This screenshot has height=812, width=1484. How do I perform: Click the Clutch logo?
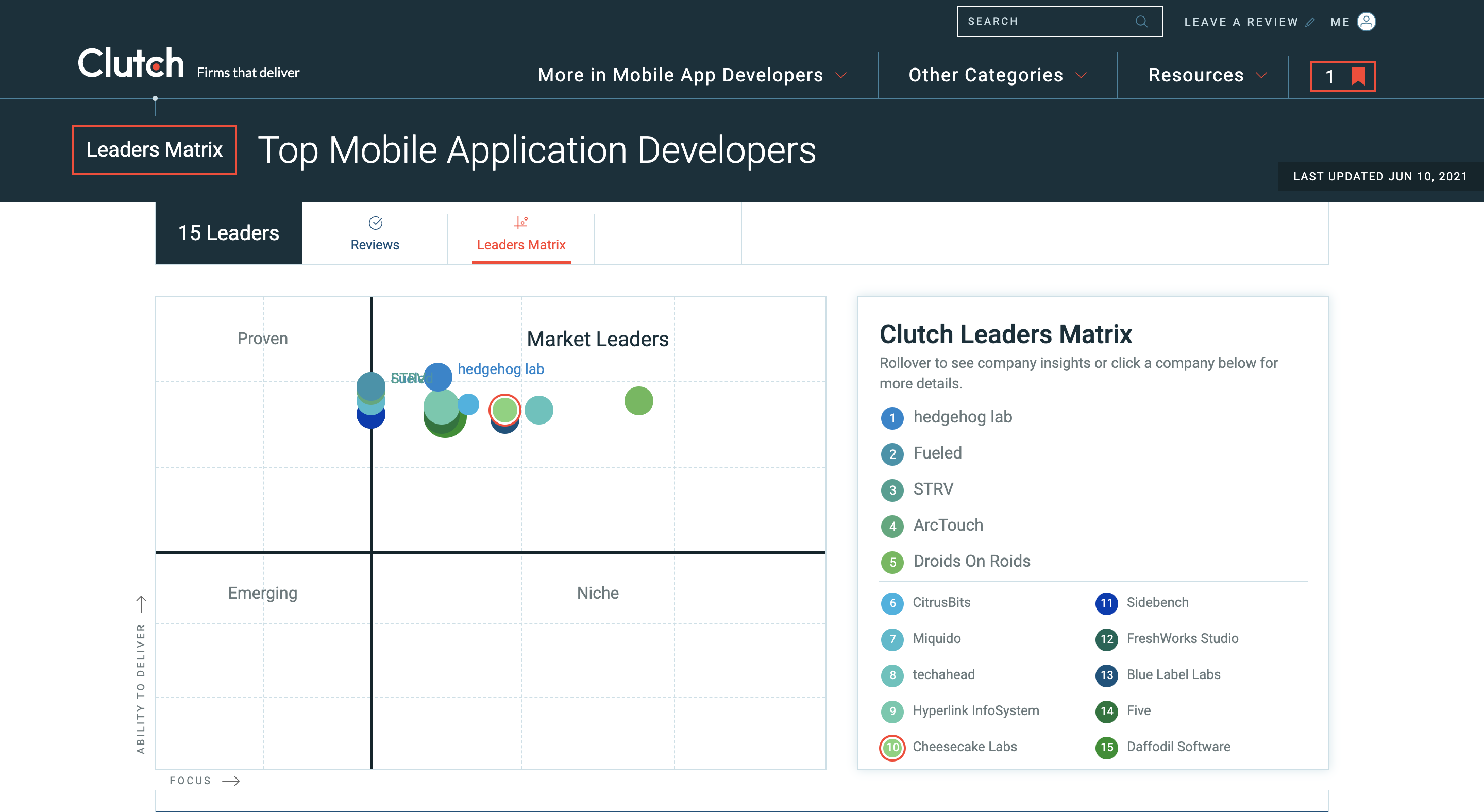[x=131, y=63]
